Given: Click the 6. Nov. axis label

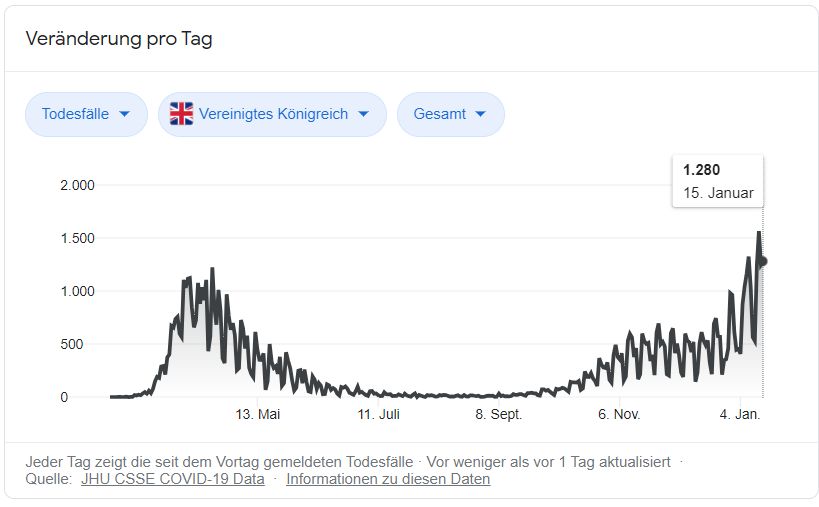Looking at the screenshot, I should point(619,415).
